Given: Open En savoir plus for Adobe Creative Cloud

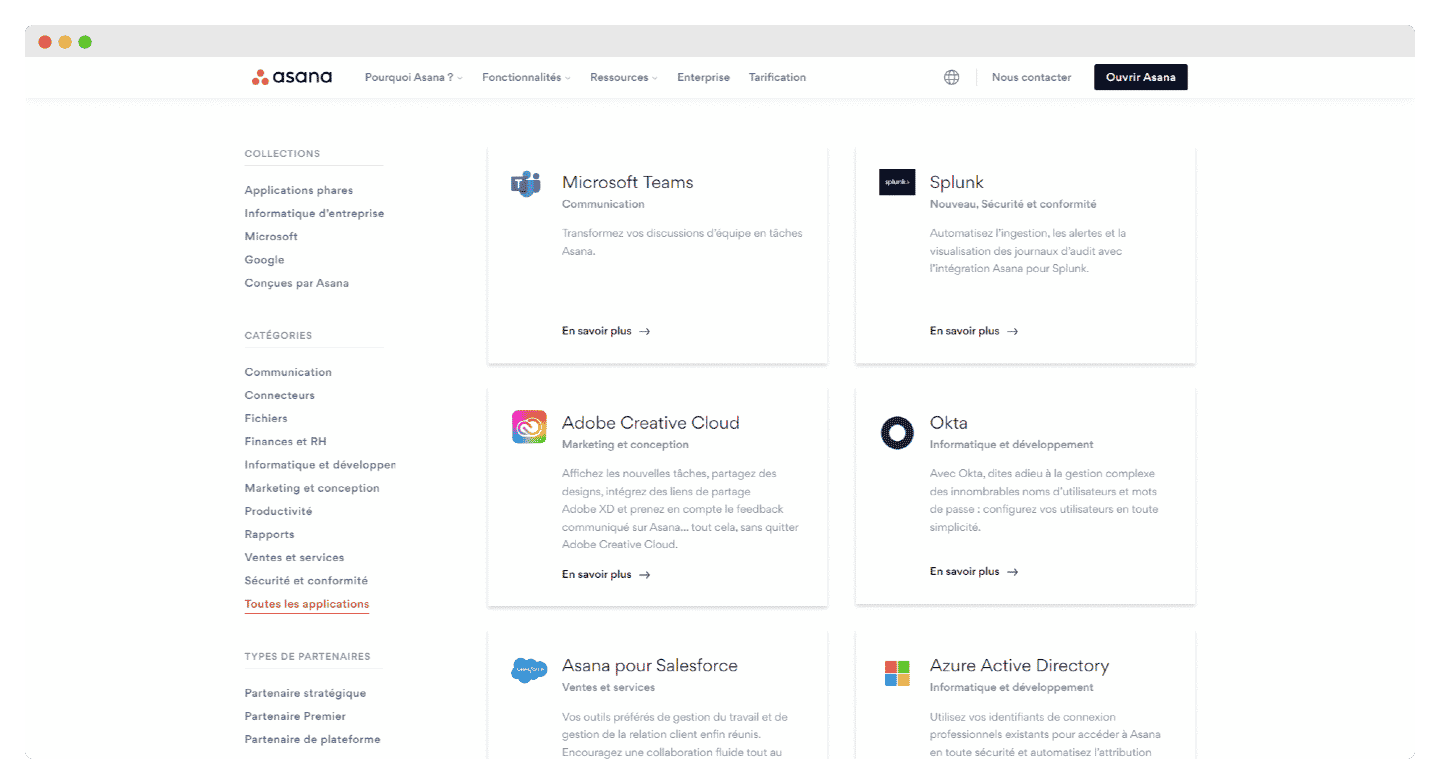Looking at the screenshot, I should click(x=606, y=575).
